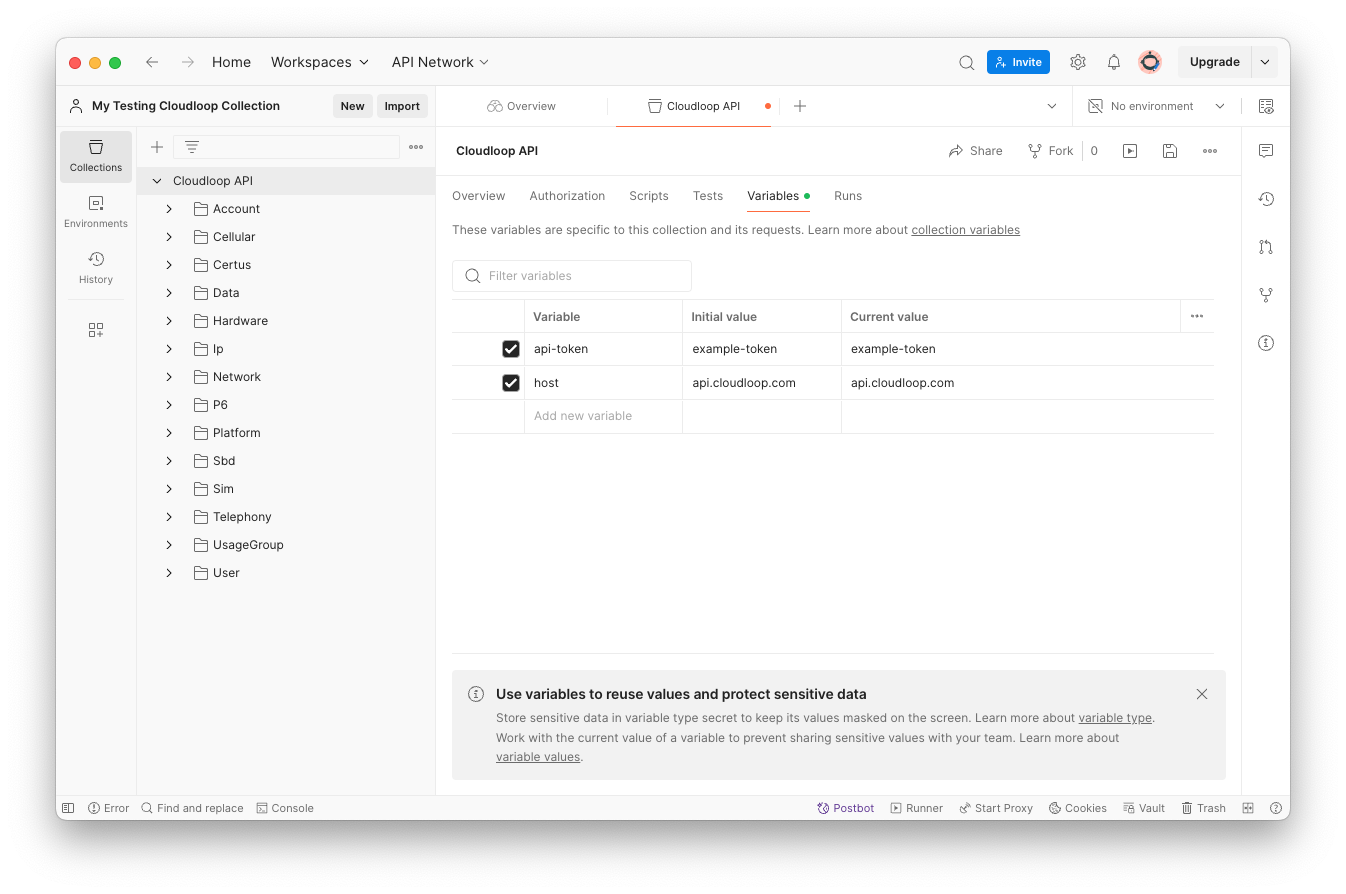Viewport: 1346px width, 894px height.
Task: Create new collection with plus icon
Action: point(156,147)
